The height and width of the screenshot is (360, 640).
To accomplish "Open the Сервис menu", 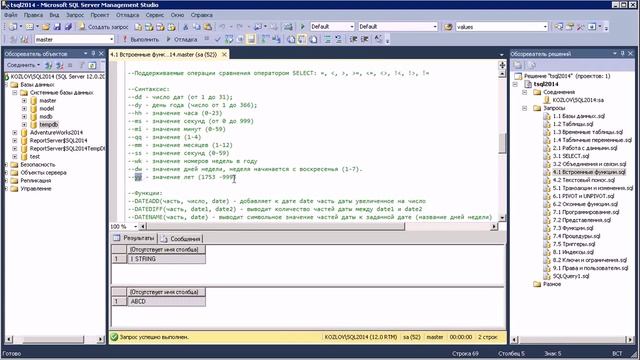I will [x=155, y=15].
